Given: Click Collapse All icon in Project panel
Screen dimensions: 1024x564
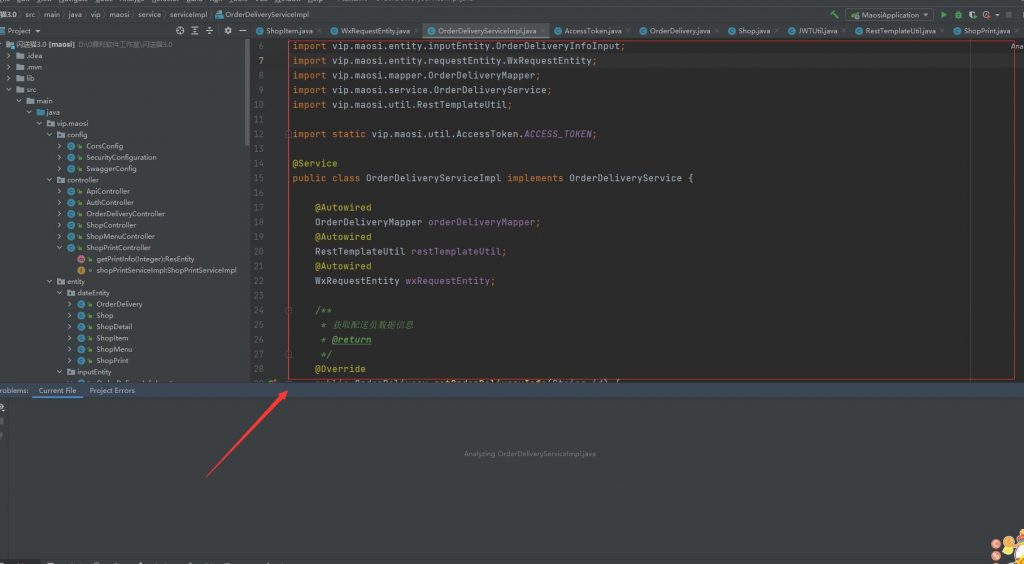Looking at the screenshot, I should [210, 31].
